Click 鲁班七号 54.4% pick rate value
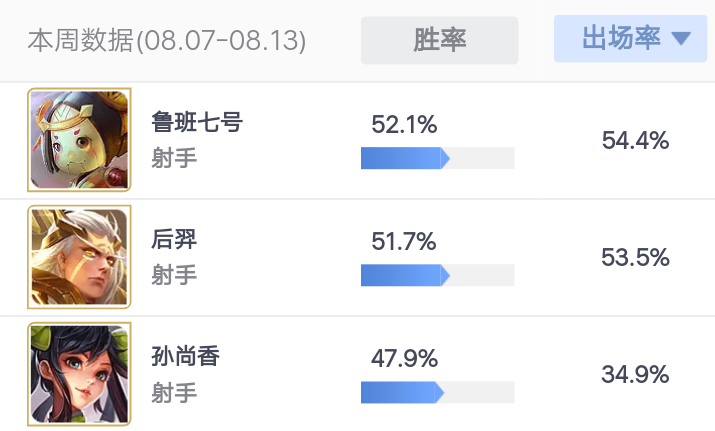 click(x=635, y=141)
